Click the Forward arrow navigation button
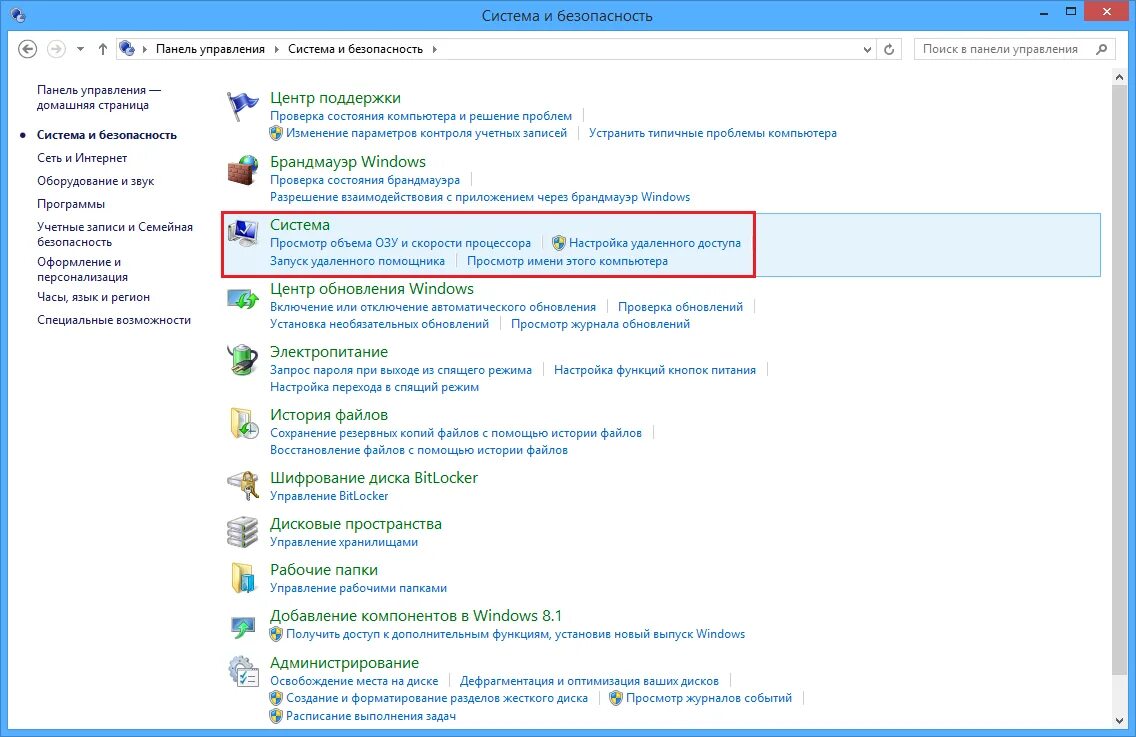 pos(56,49)
